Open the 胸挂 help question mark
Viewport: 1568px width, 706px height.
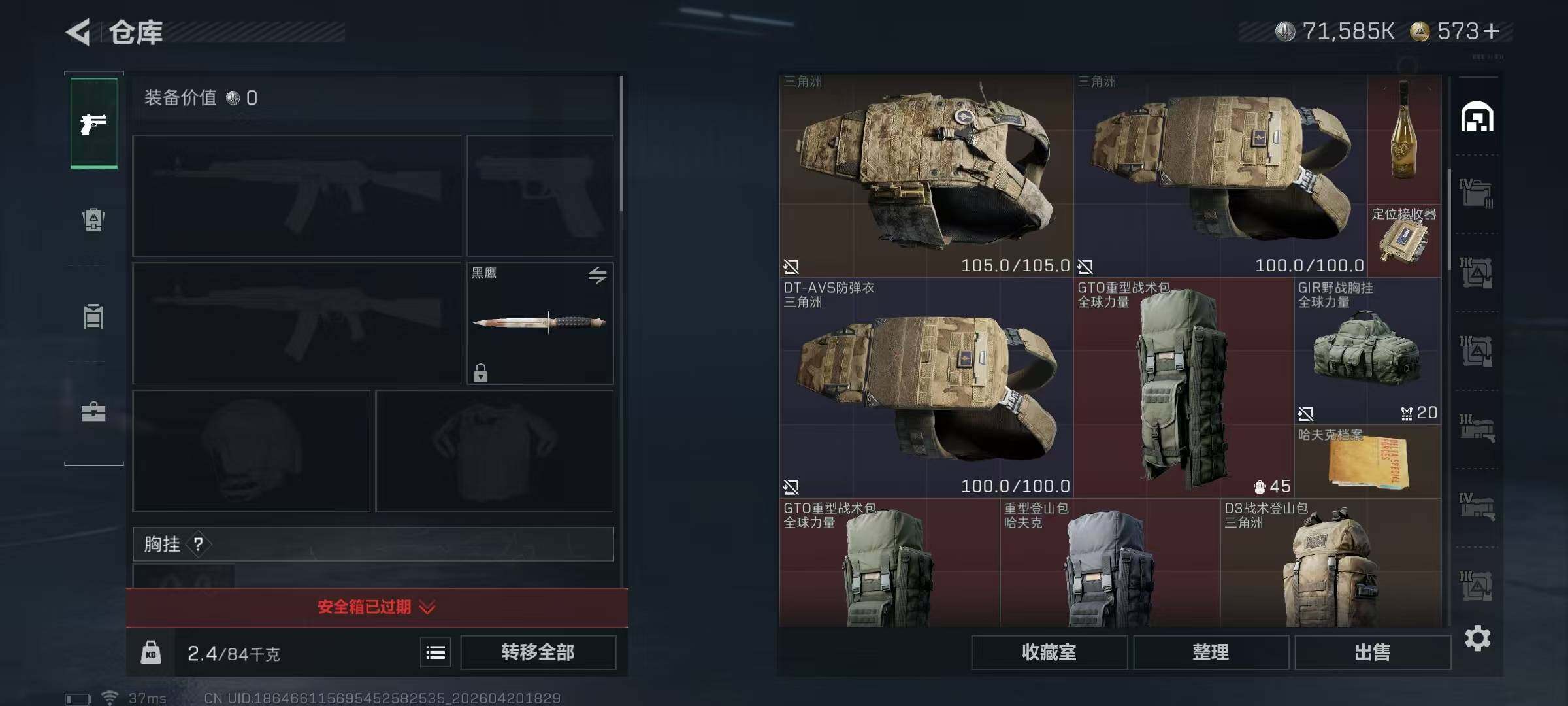(199, 544)
